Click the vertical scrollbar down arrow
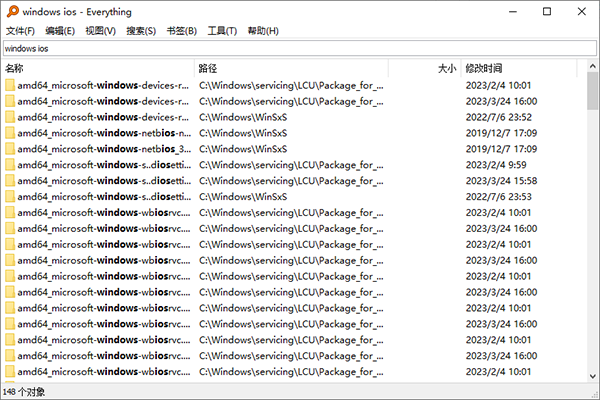The width and height of the screenshot is (600, 400). click(x=592, y=375)
